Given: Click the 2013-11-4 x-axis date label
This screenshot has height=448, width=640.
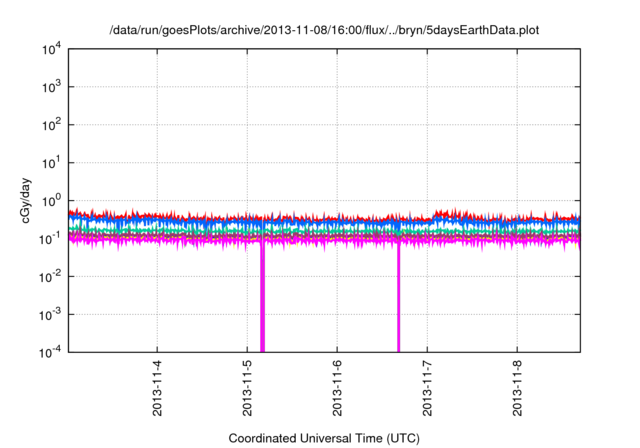Looking at the screenshot, I should [x=157, y=388].
